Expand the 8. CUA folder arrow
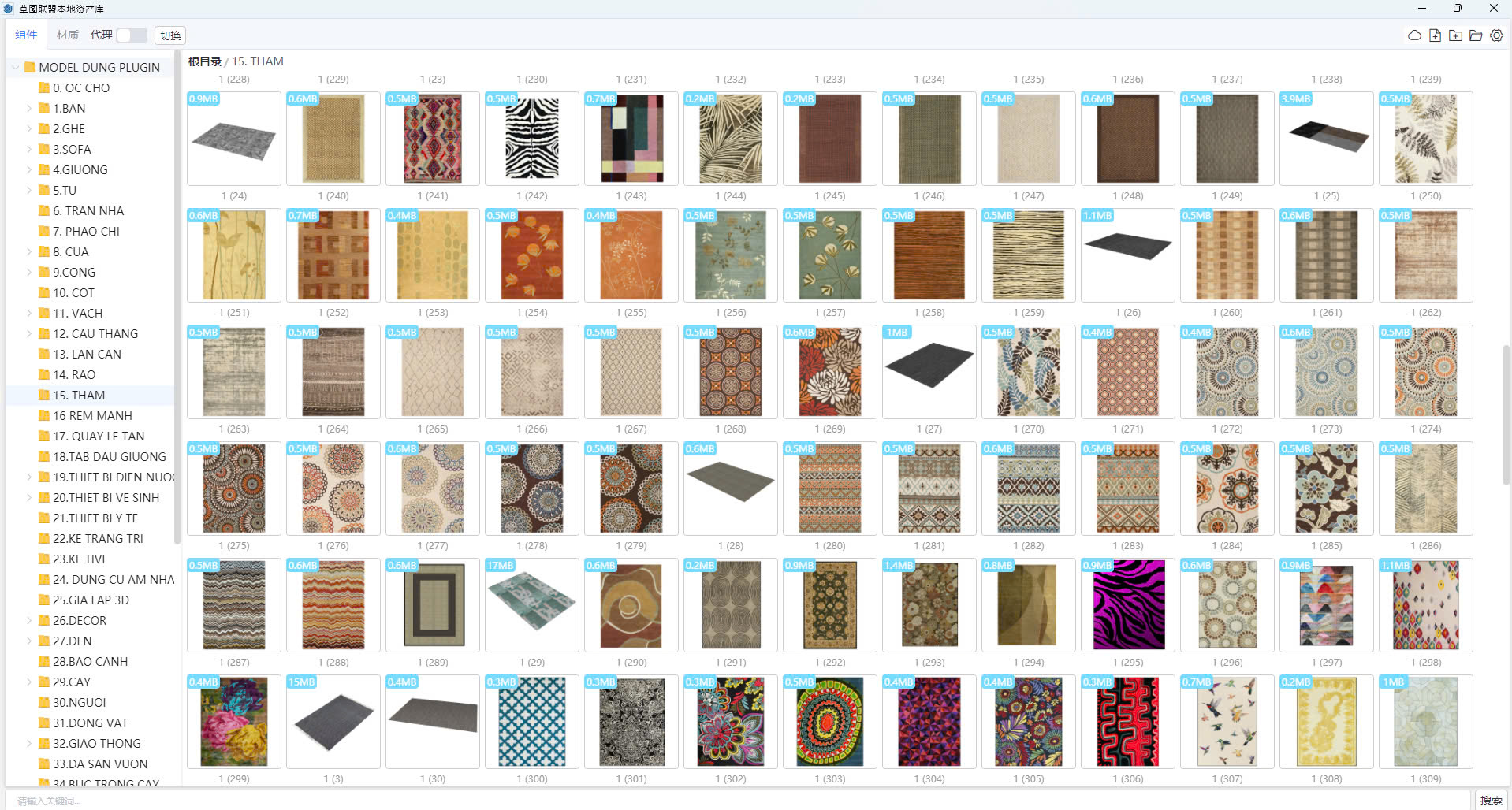This screenshot has height=810, width=1512. click(29, 252)
